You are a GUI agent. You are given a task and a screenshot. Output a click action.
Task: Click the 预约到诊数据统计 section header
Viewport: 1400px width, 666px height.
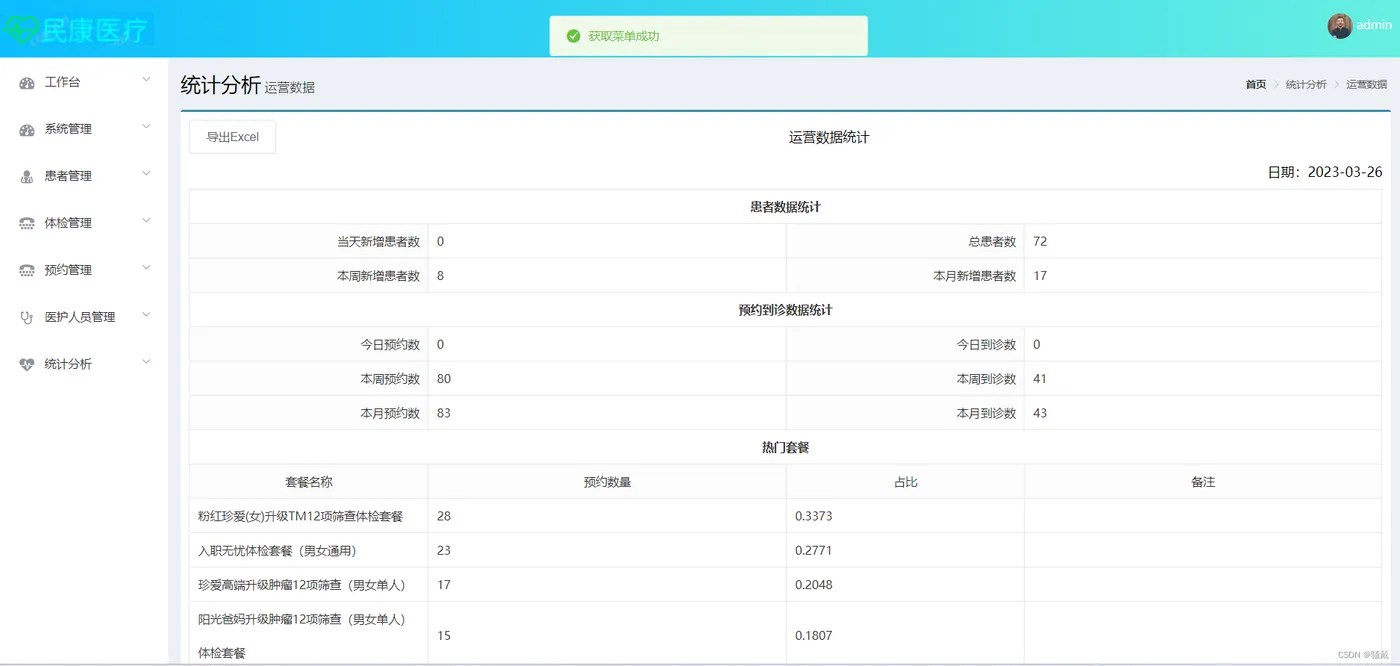point(785,310)
